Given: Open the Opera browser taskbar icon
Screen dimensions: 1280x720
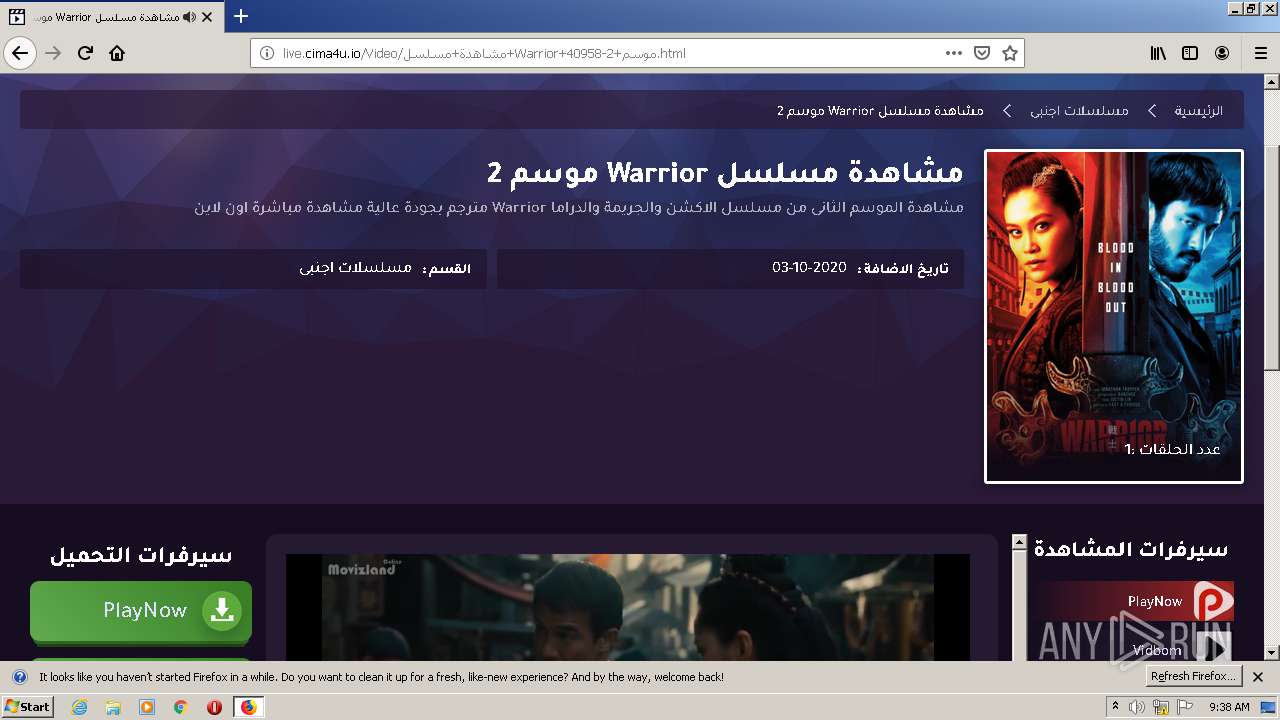Looking at the screenshot, I should (214, 707).
